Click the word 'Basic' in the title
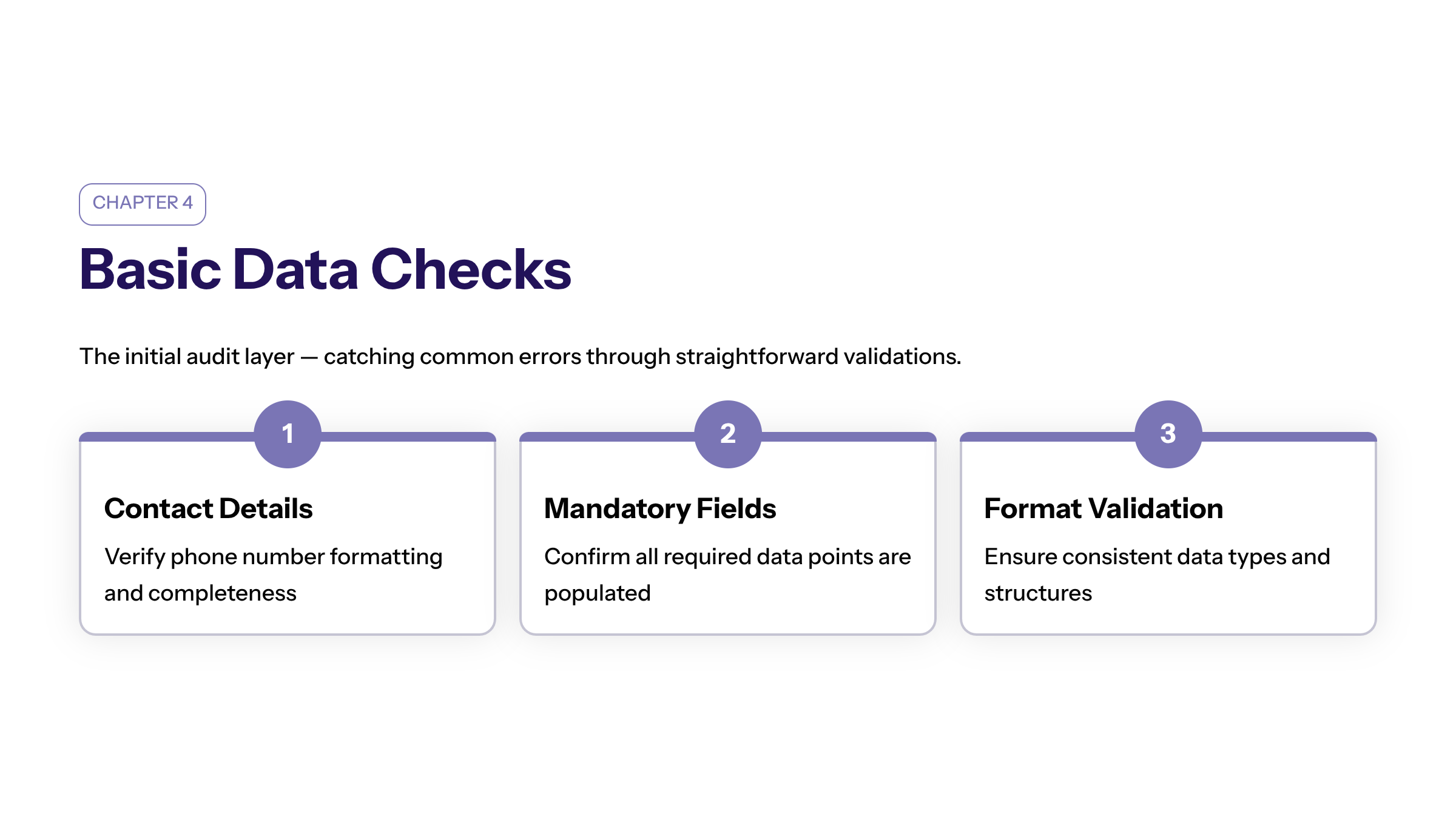The height and width of the screenshot is (819, 1456). point(150,269)
